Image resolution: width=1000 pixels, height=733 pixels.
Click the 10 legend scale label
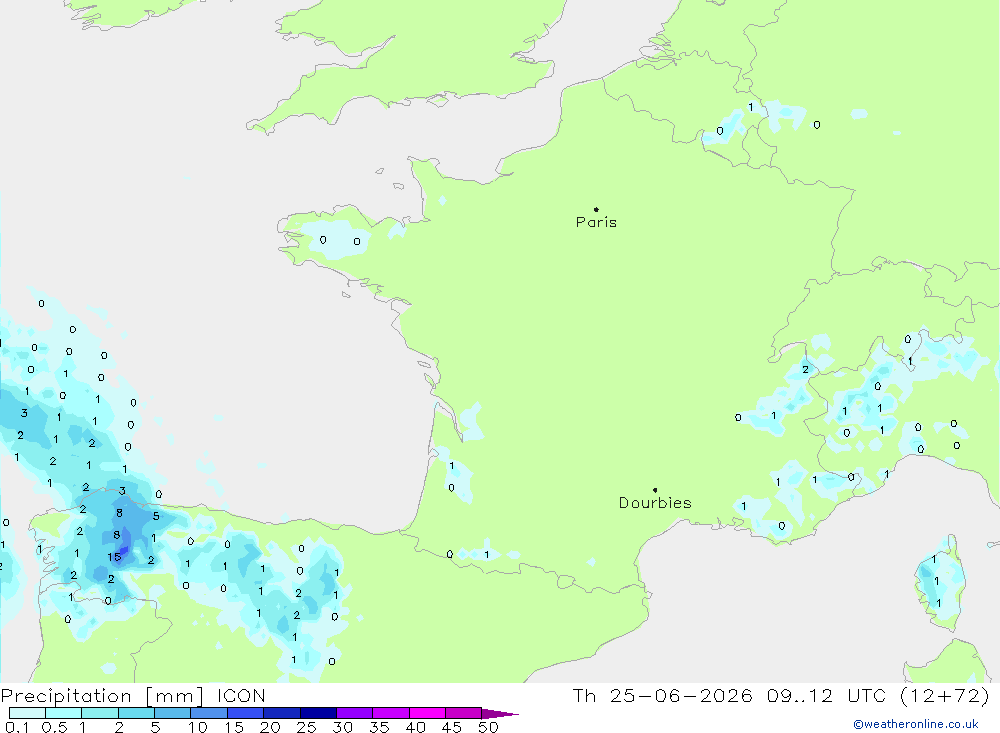198,727
